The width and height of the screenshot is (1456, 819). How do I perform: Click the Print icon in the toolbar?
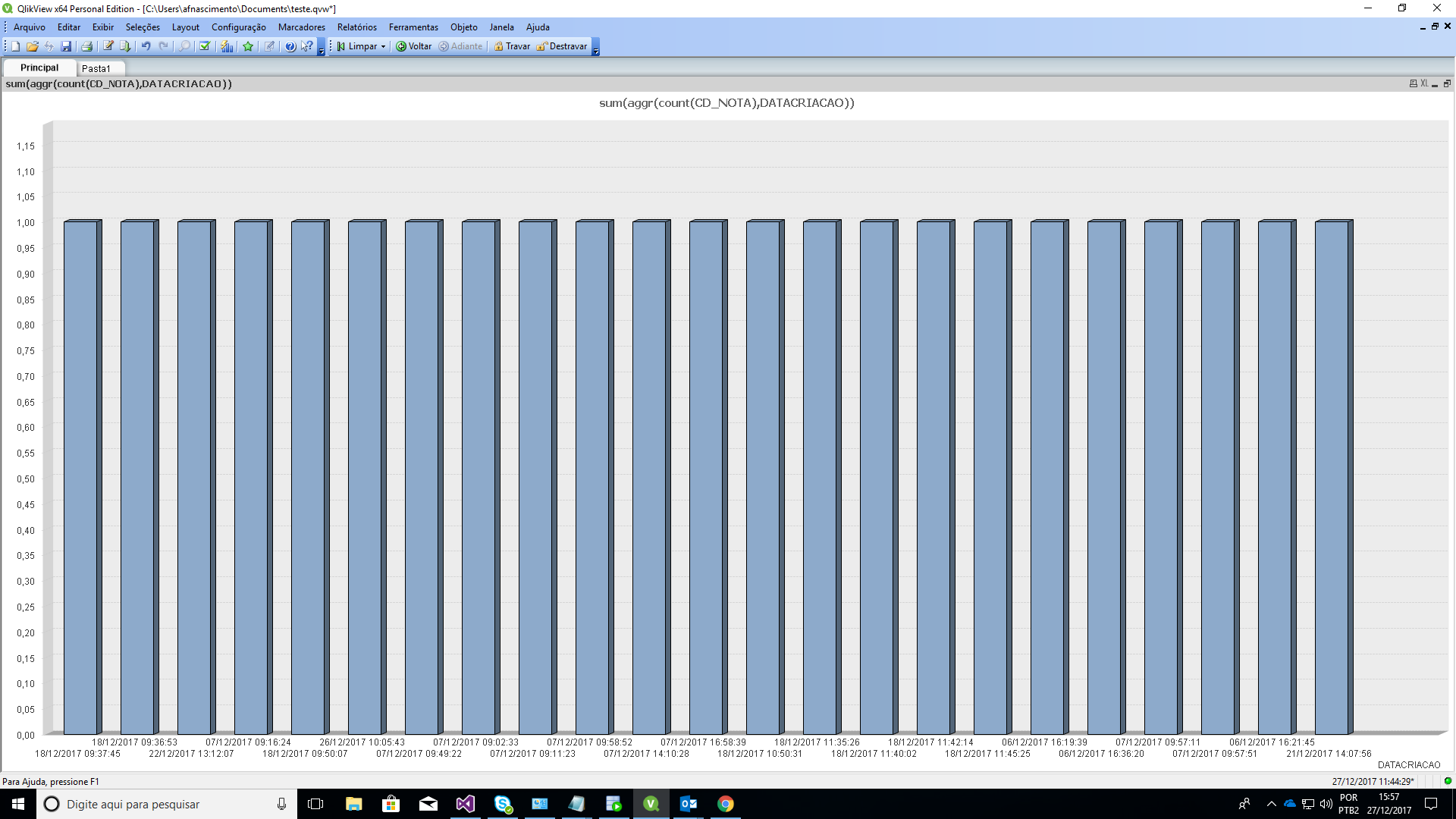[86, 46]
